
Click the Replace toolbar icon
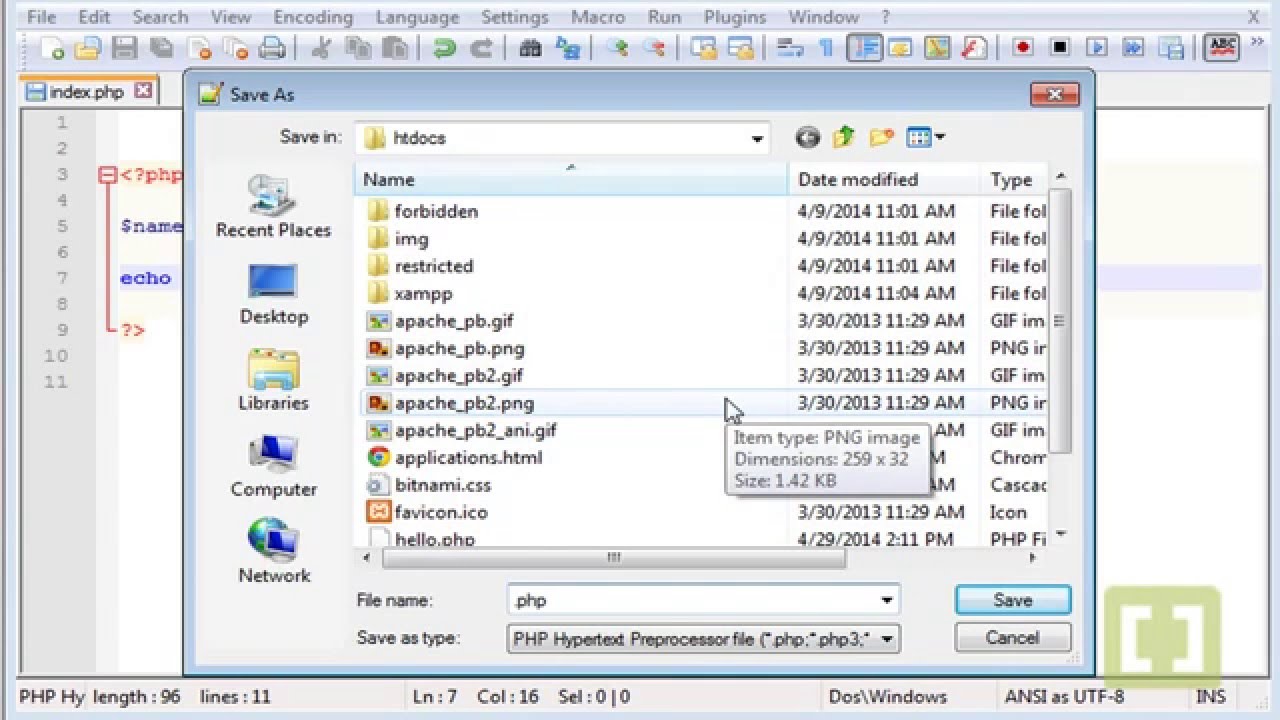[567, 47]
